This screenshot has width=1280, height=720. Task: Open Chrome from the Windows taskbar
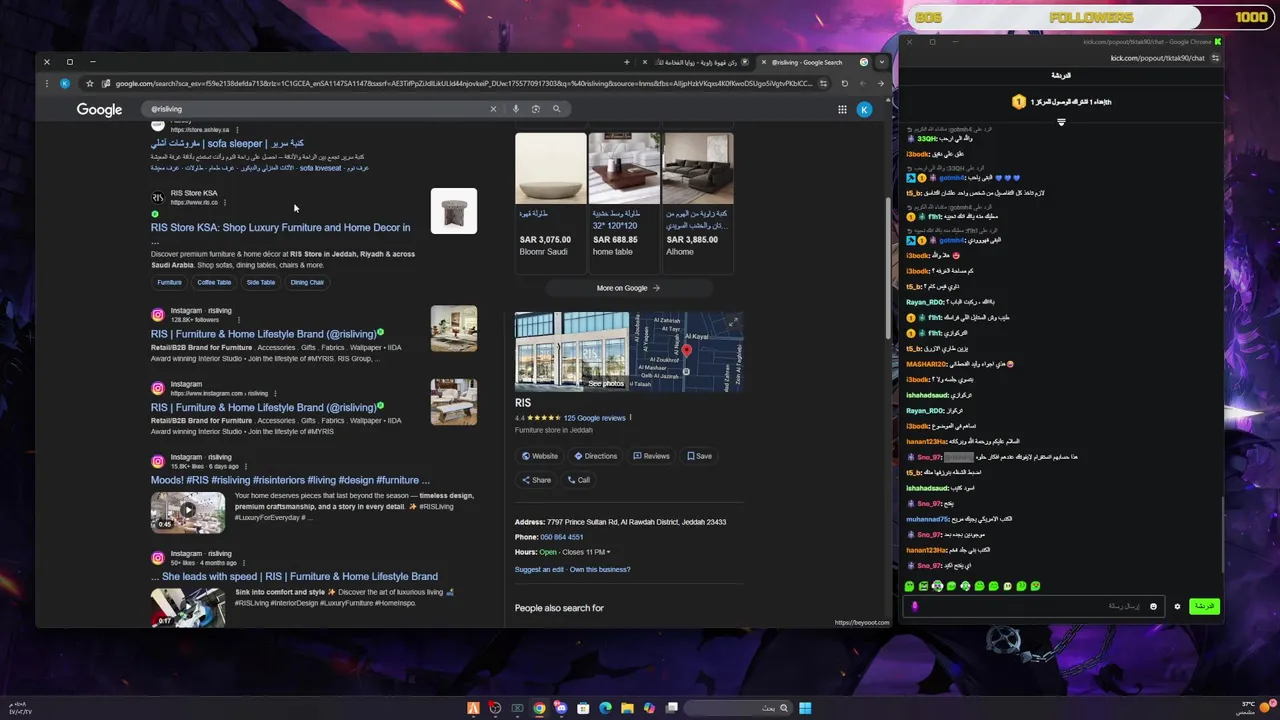(x=539, y=708)
